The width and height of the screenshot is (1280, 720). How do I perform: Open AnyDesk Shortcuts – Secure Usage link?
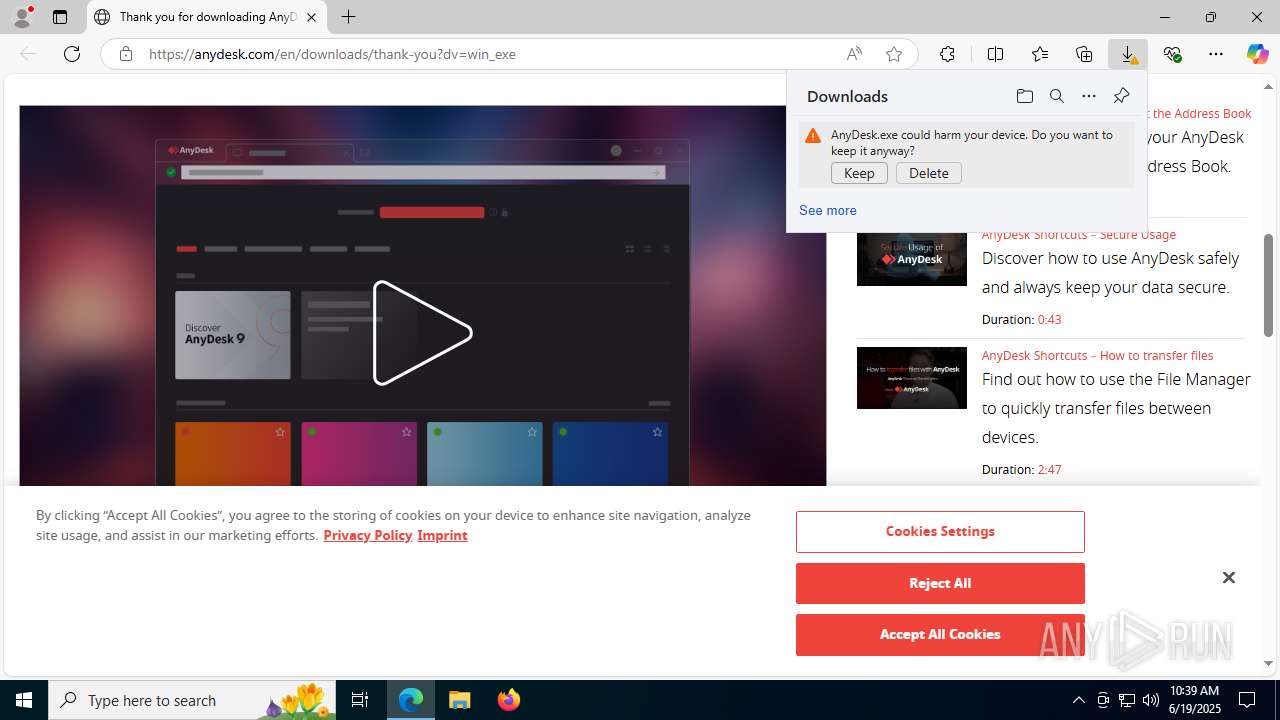[x=1079, y=234]
